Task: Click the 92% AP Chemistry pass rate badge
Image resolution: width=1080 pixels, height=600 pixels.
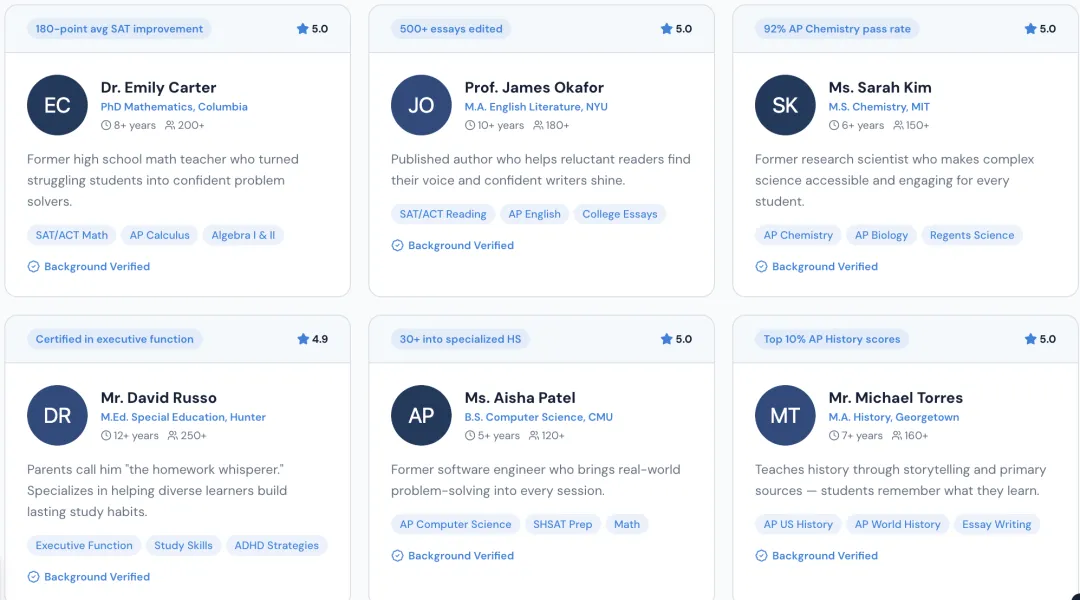Action: (837, 29)
